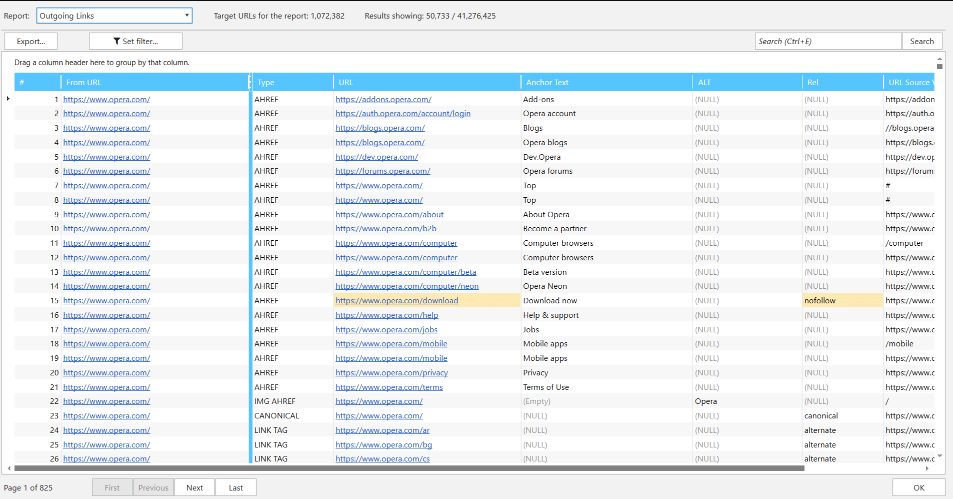
Task: Click the Set filter... button
Action: pos(136,41)
